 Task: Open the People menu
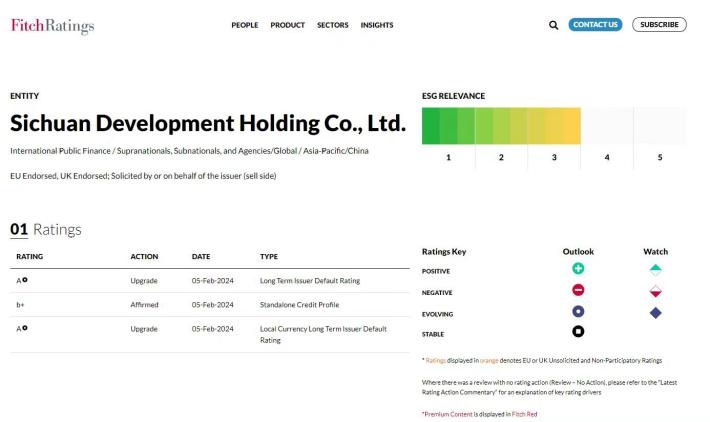pos(244,25)
